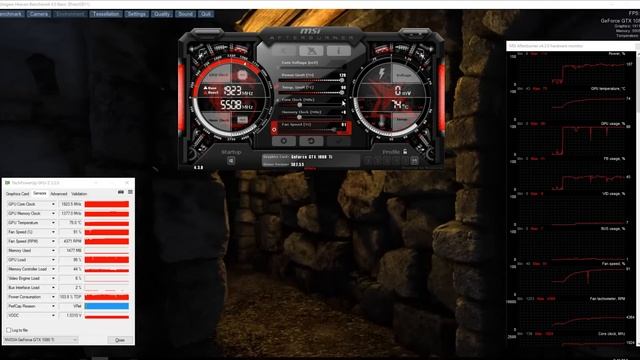Open the Quality menu in Heaven Benchmark
640x360 pixels.
(x=162, y=14)
